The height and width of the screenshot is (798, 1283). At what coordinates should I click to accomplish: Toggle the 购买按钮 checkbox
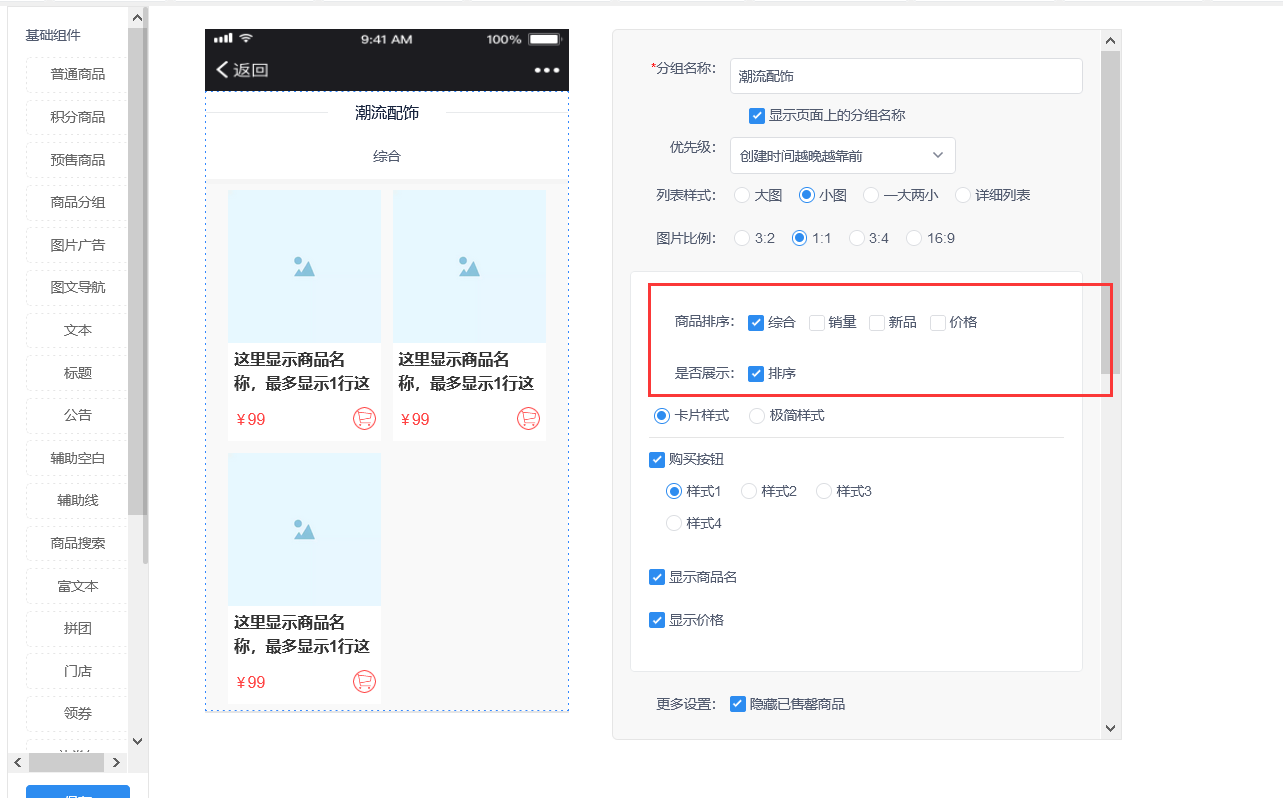click(x=657, y=459)
